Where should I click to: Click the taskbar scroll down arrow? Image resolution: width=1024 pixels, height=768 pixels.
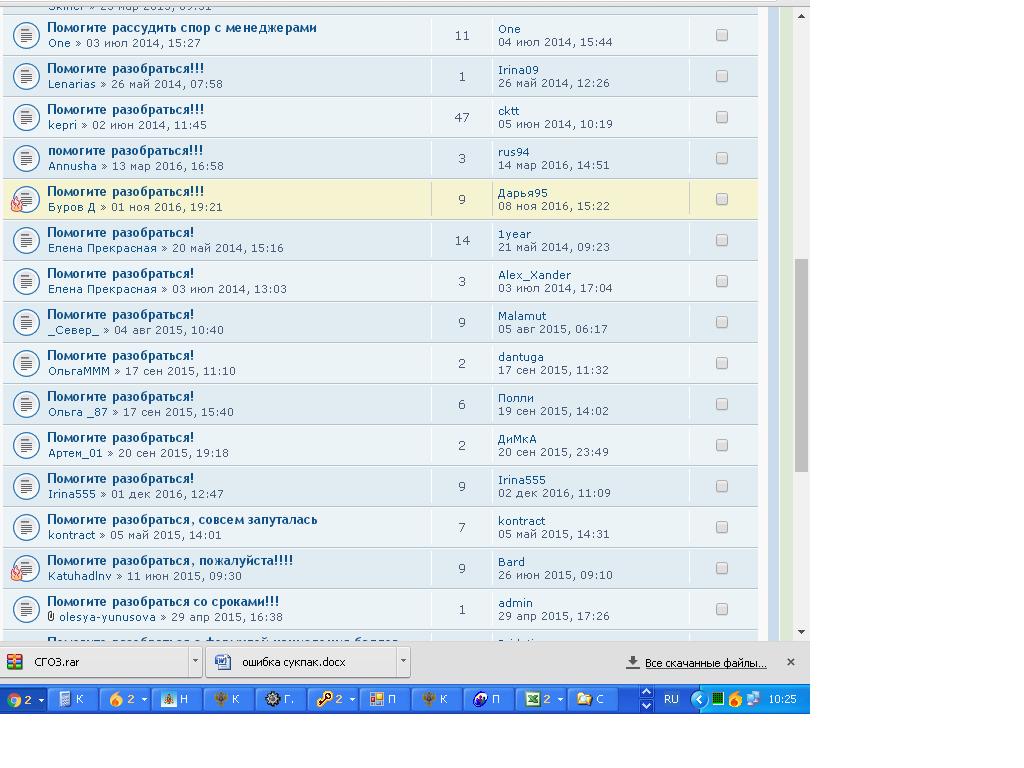646,706
